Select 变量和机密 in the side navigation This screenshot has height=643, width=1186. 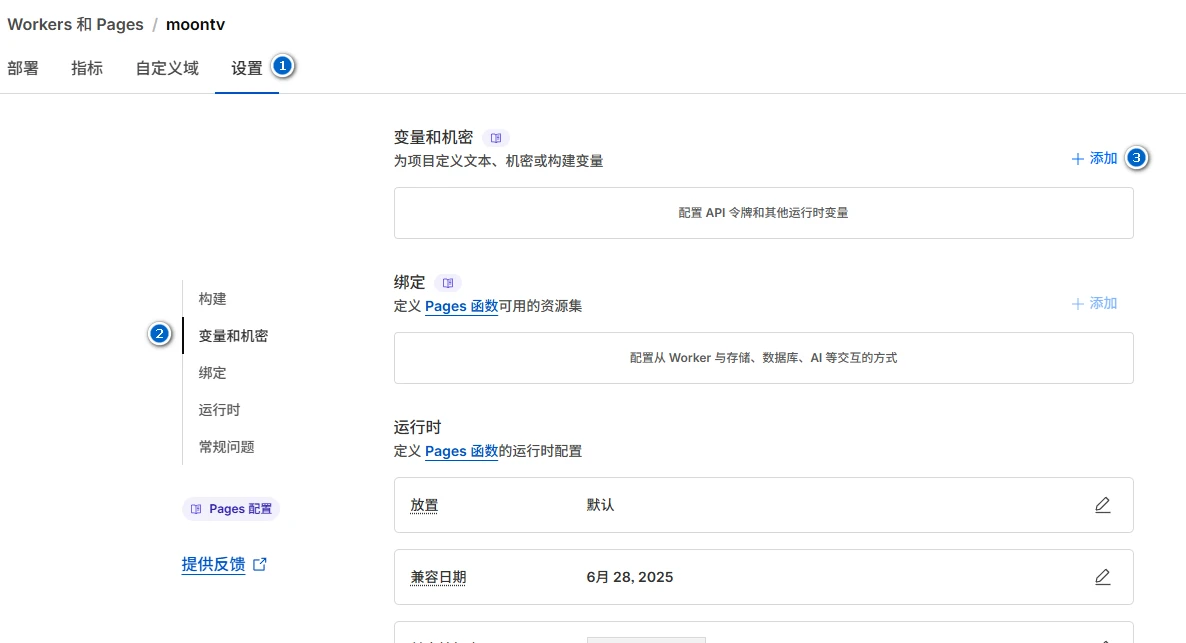[x=233, y=336]
